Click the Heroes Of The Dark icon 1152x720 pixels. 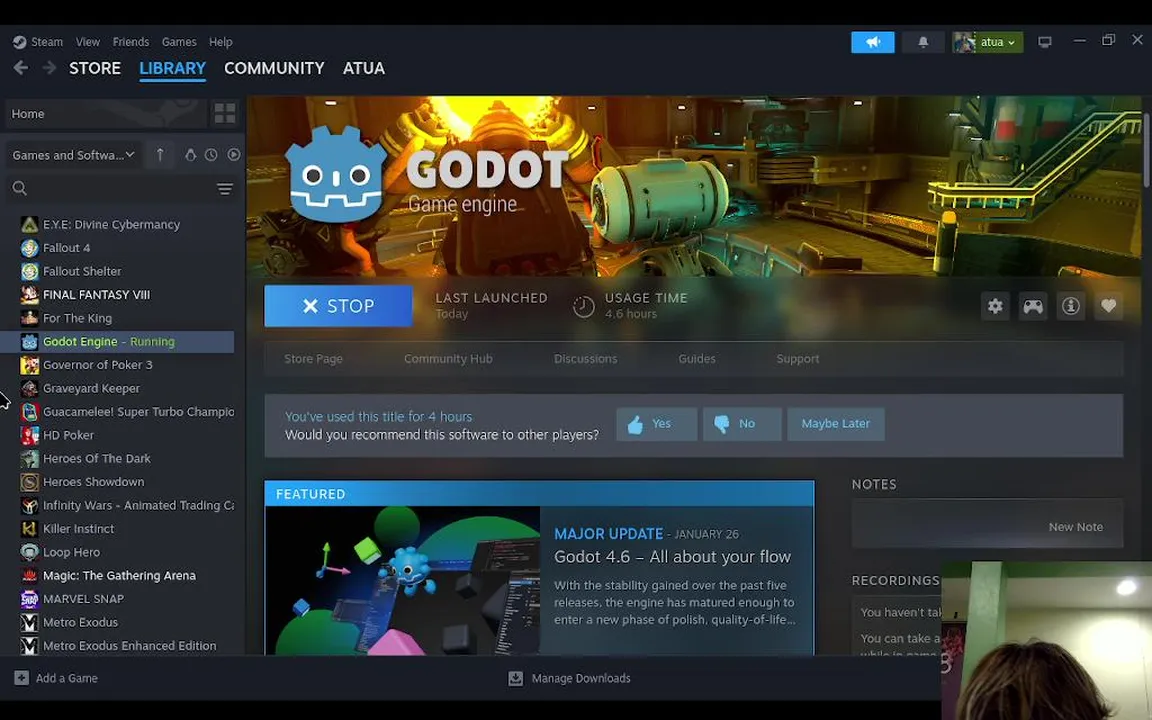[x=29, y=458]
